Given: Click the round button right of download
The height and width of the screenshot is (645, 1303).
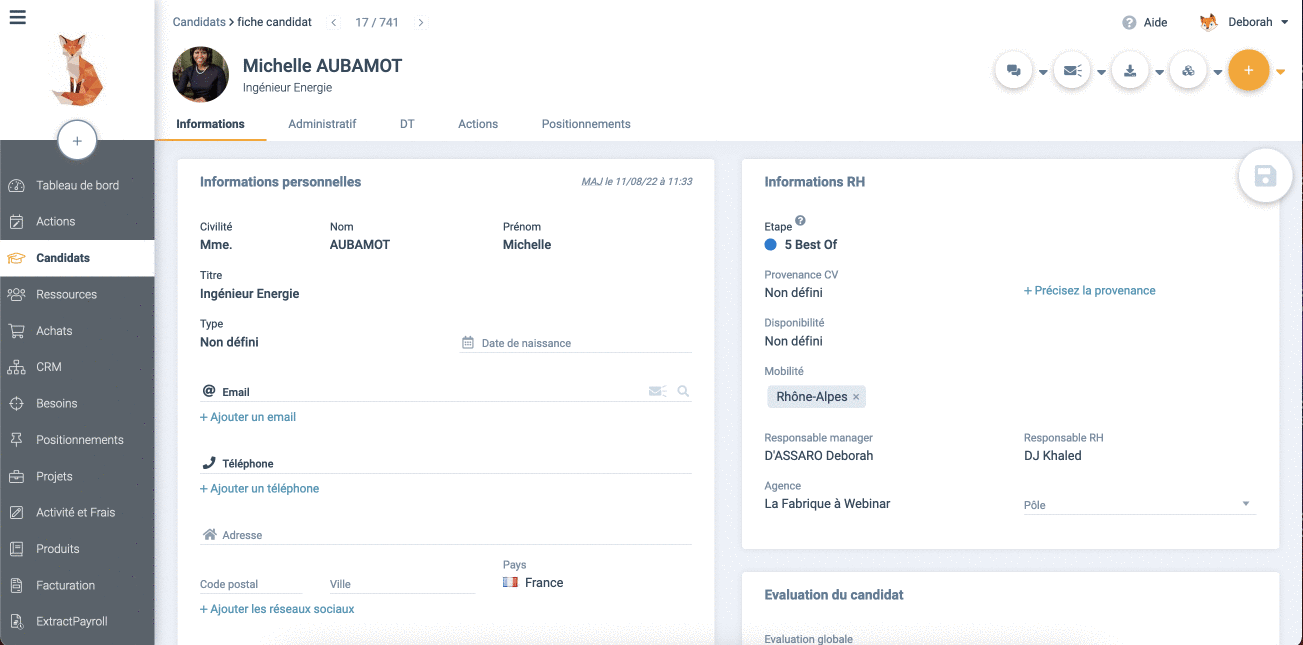Looking at the screenshot, I should click(x=1188, y=71).
